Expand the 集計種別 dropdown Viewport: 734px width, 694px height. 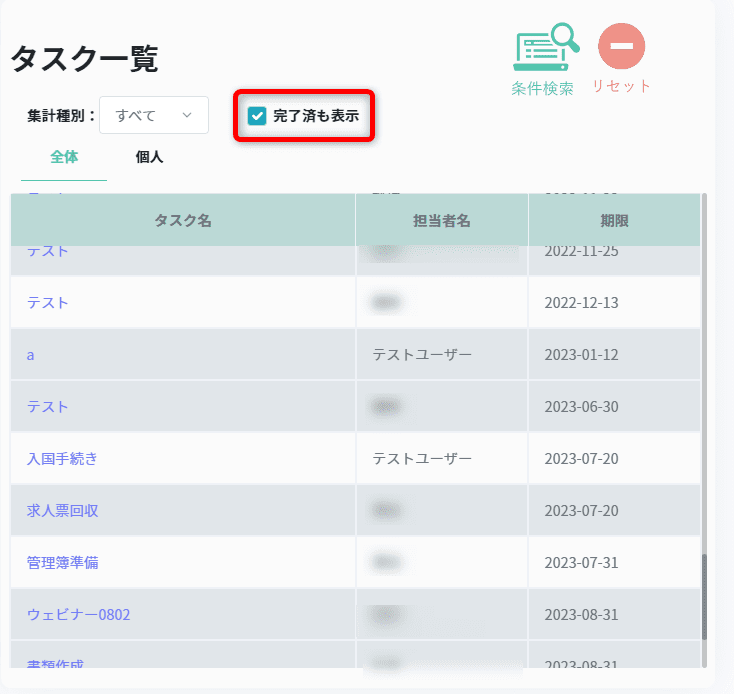click(154, 115)
